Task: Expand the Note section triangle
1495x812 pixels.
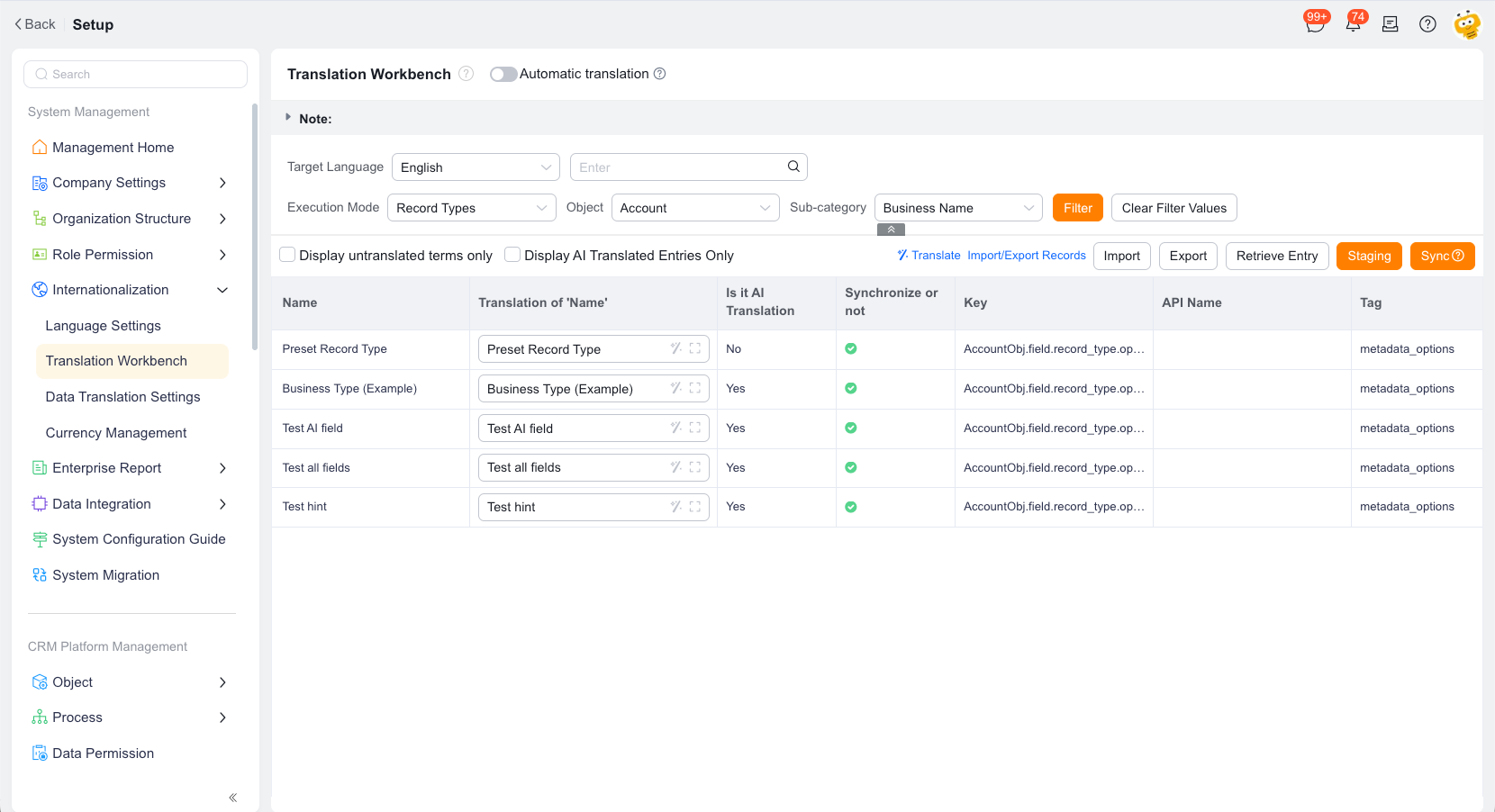Action: (288, 117)
